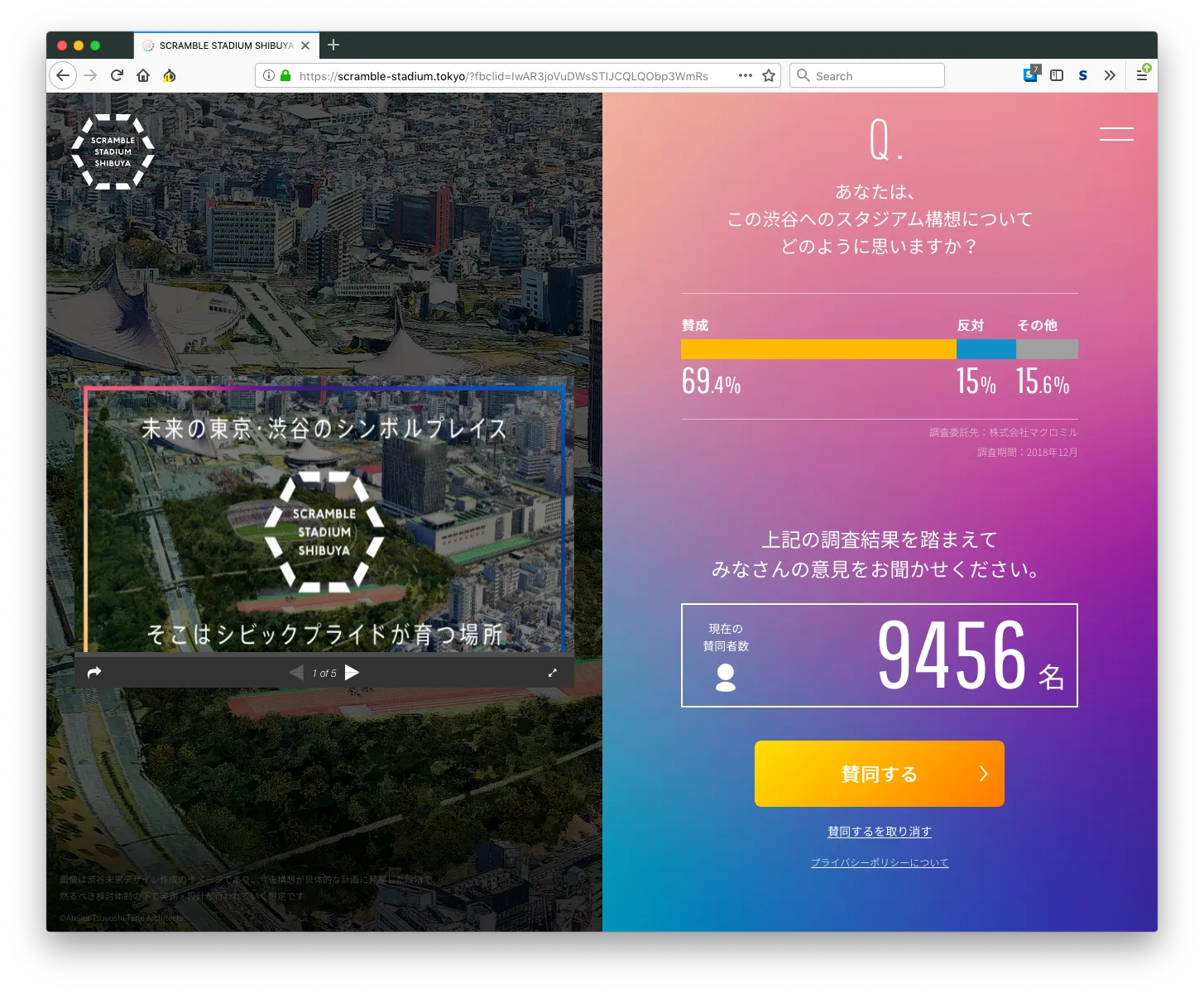Image resolution: width=1204 pixels, height=993 pixels.
Task: Open the Firefox application hamburger menu
Action: [x=1143, y=75]
